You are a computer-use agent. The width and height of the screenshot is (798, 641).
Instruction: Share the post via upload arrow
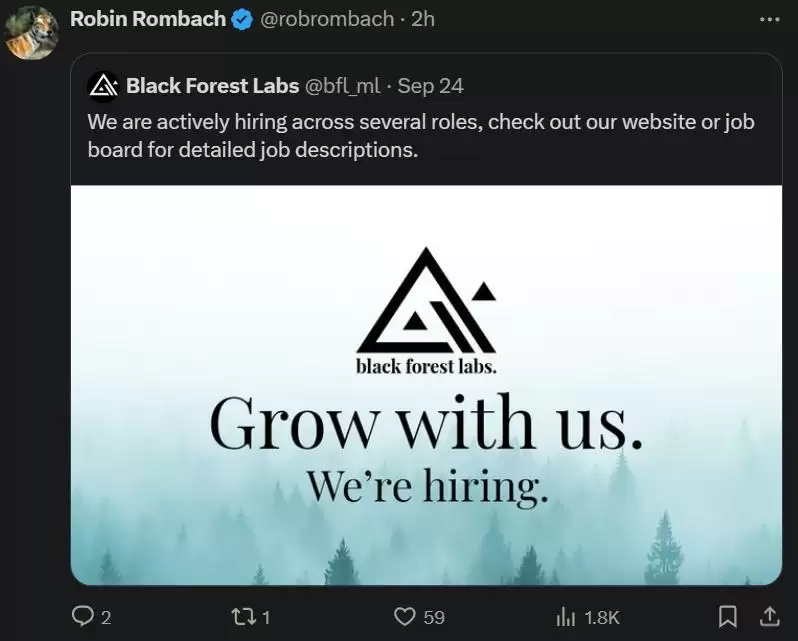point(770,616)
